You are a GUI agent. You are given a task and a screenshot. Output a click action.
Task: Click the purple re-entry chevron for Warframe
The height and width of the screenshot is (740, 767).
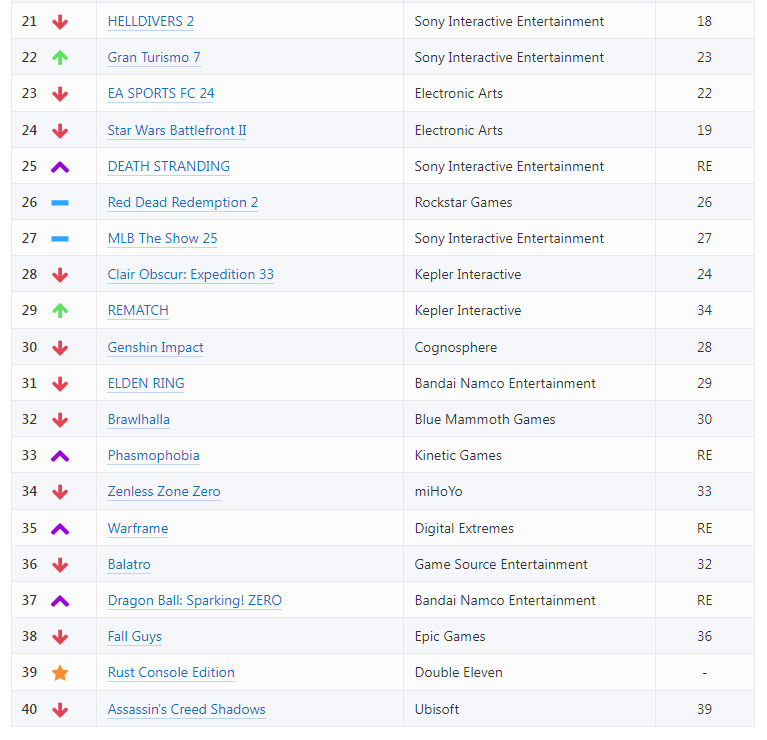[60, 529]
